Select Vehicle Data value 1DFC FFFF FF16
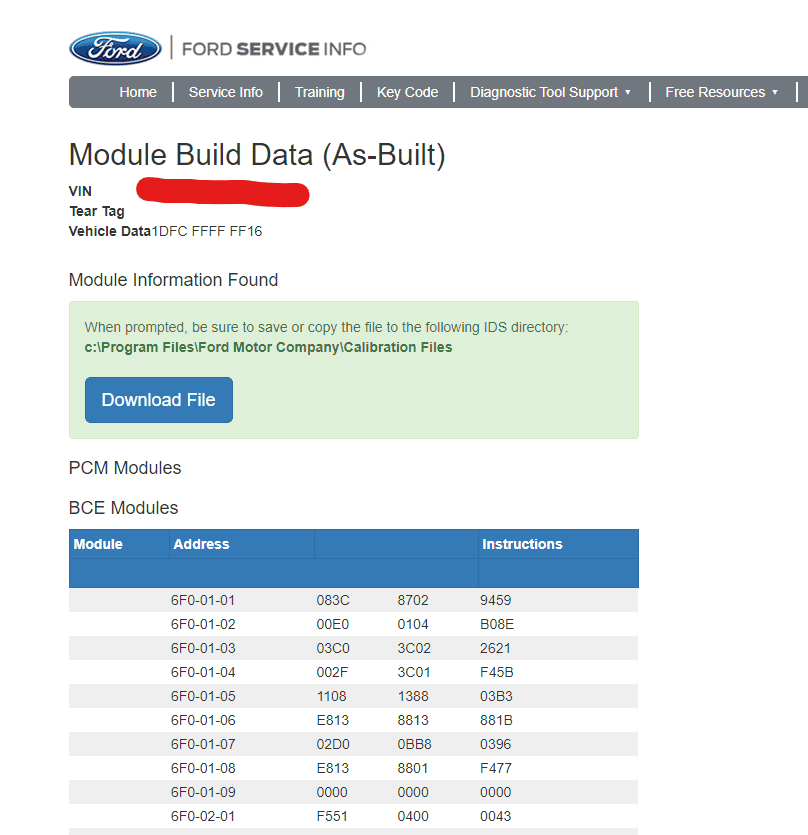The width and height of the screenshot is (808, 835). click(x=207, y=231)
